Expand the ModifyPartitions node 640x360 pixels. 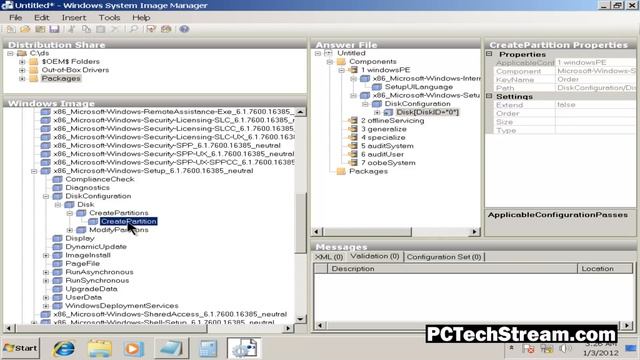[70, 230]
